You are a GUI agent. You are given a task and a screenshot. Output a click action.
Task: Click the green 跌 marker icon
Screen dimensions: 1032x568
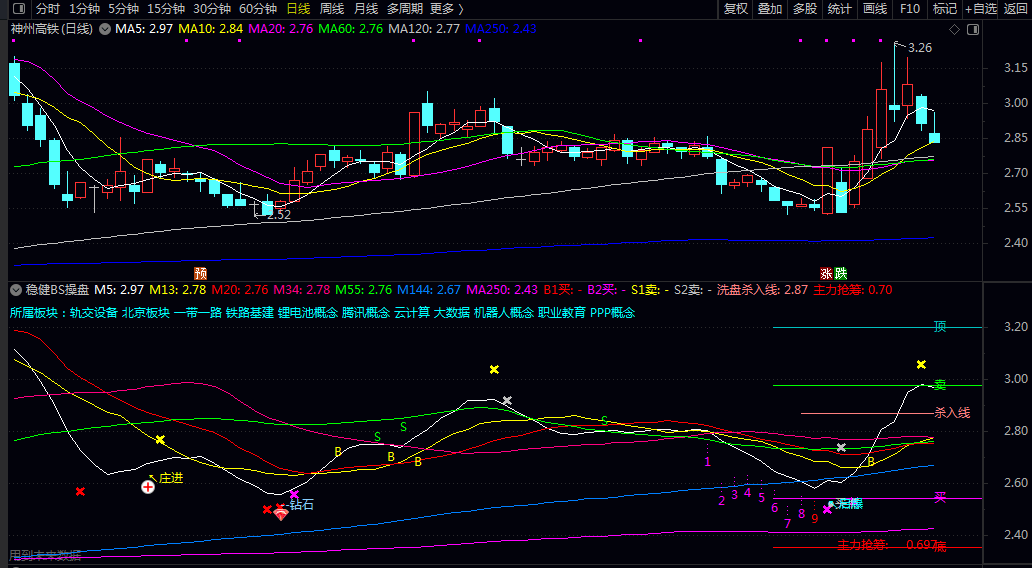[x=840, y=272]
